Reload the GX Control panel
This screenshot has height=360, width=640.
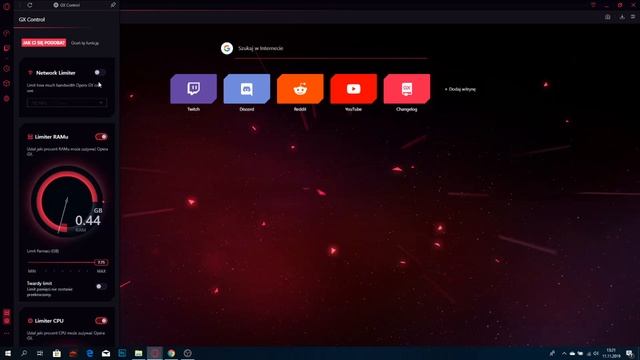click(x=30, y=5)
